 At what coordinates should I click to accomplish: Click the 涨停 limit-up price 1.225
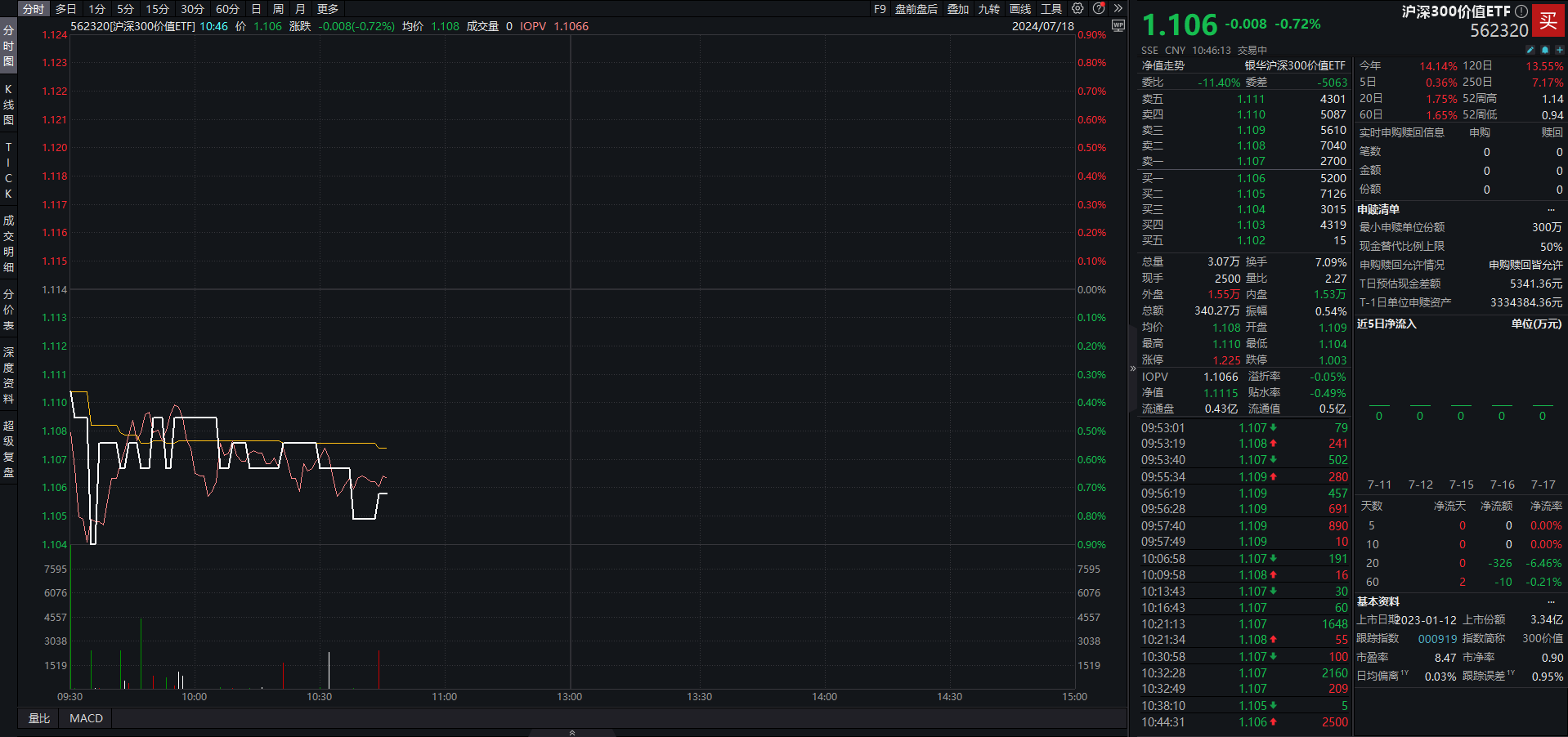pyautogui.click(x=1226, y=360)
